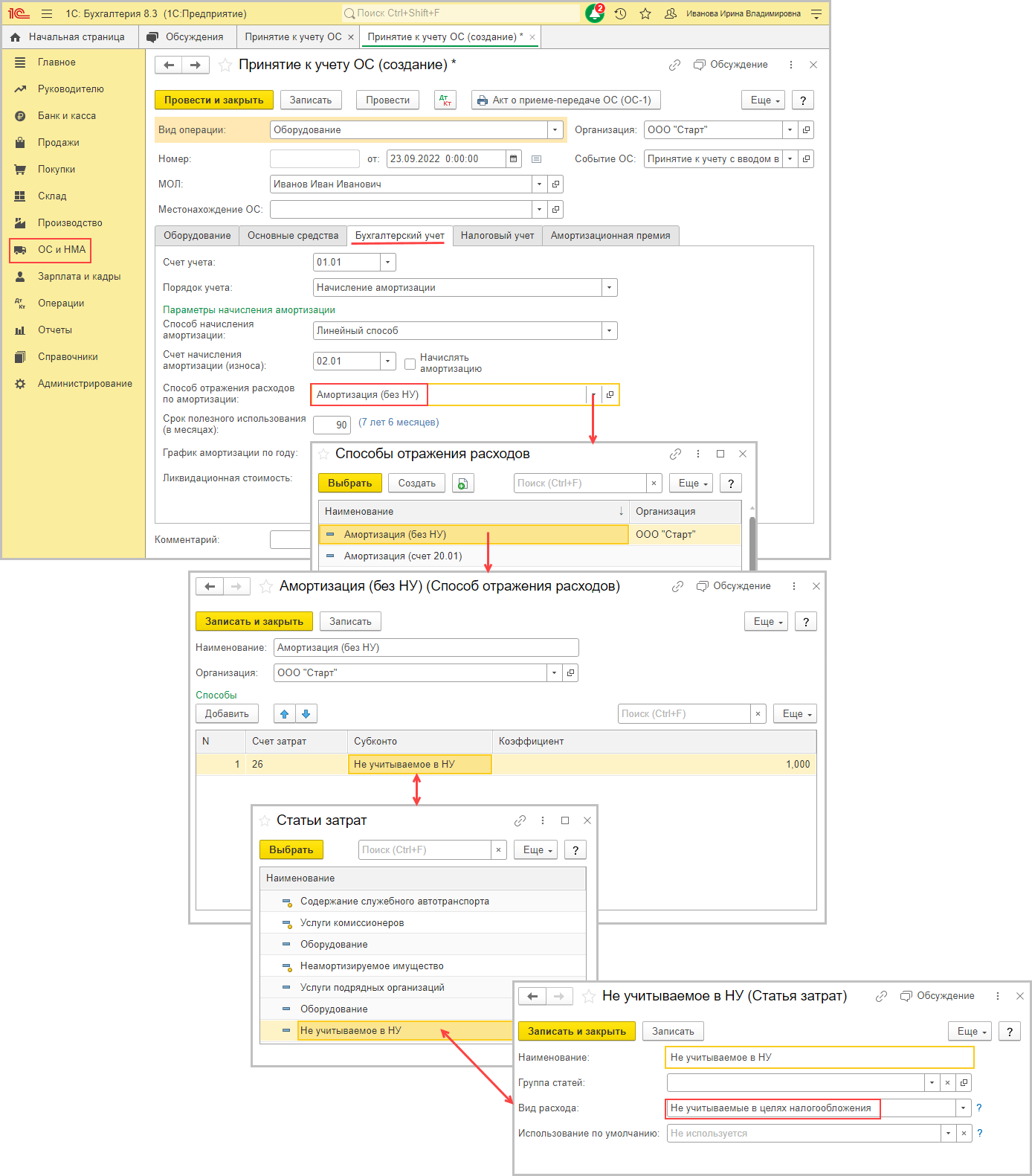The height and width of the screenshot is (1176, 1032).
Task: Click Наименование field in Не учитываемое в НУ form
Action: click(x=820, y=1058)
